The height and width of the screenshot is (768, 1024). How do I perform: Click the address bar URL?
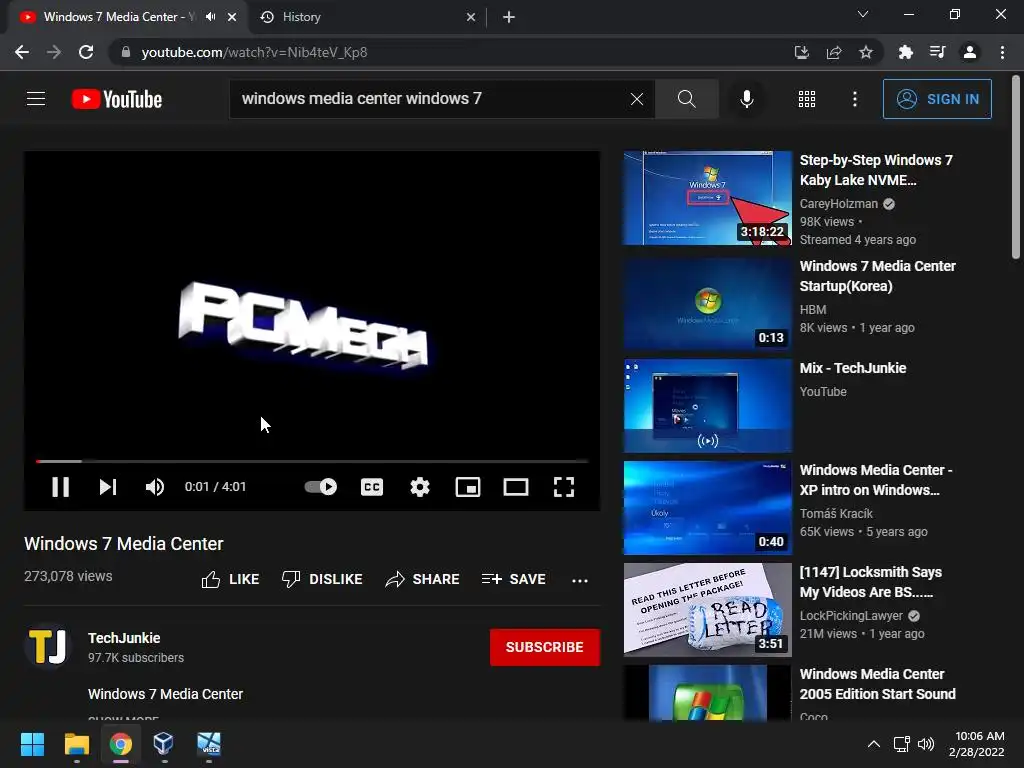(x=254, y=52)
